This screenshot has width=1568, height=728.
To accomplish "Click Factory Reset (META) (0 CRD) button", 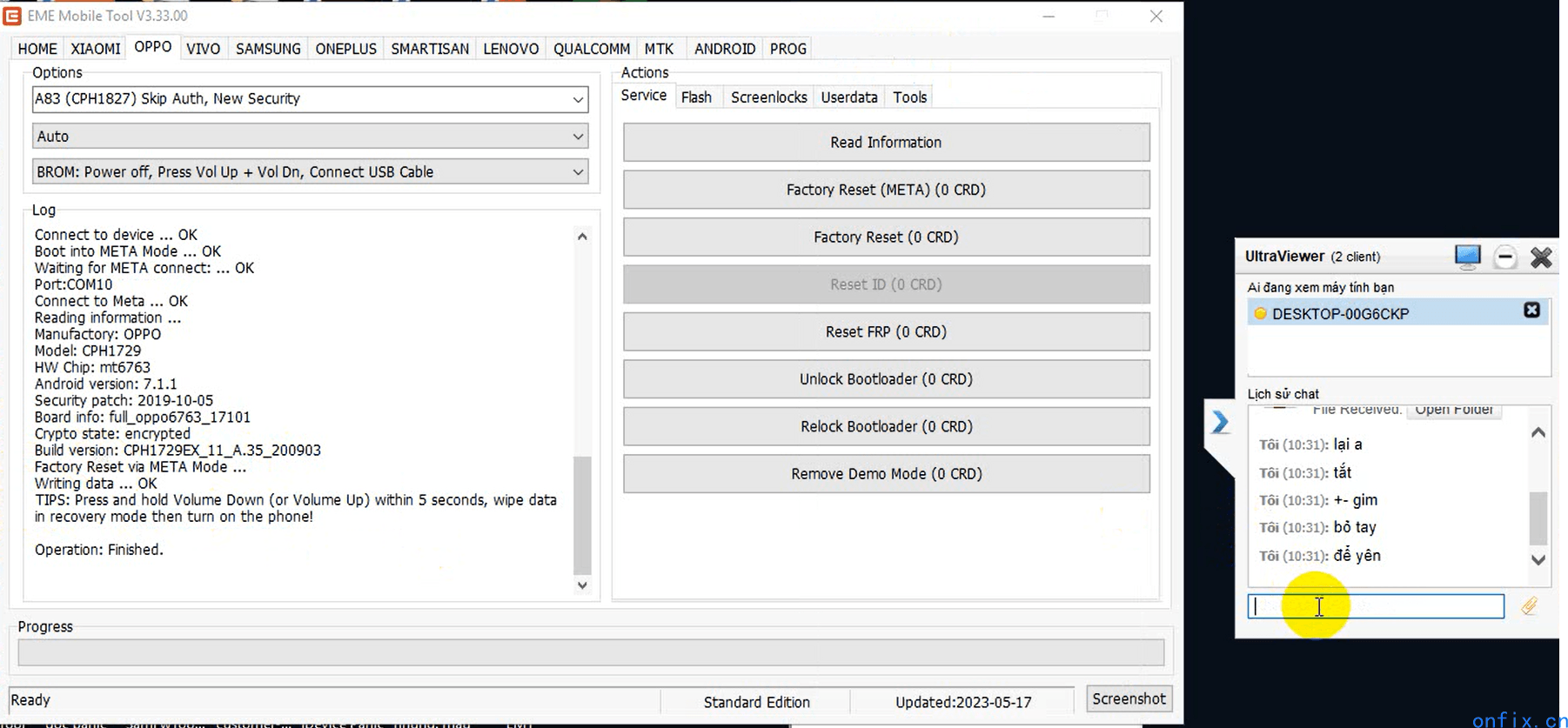I will point(886,190).
